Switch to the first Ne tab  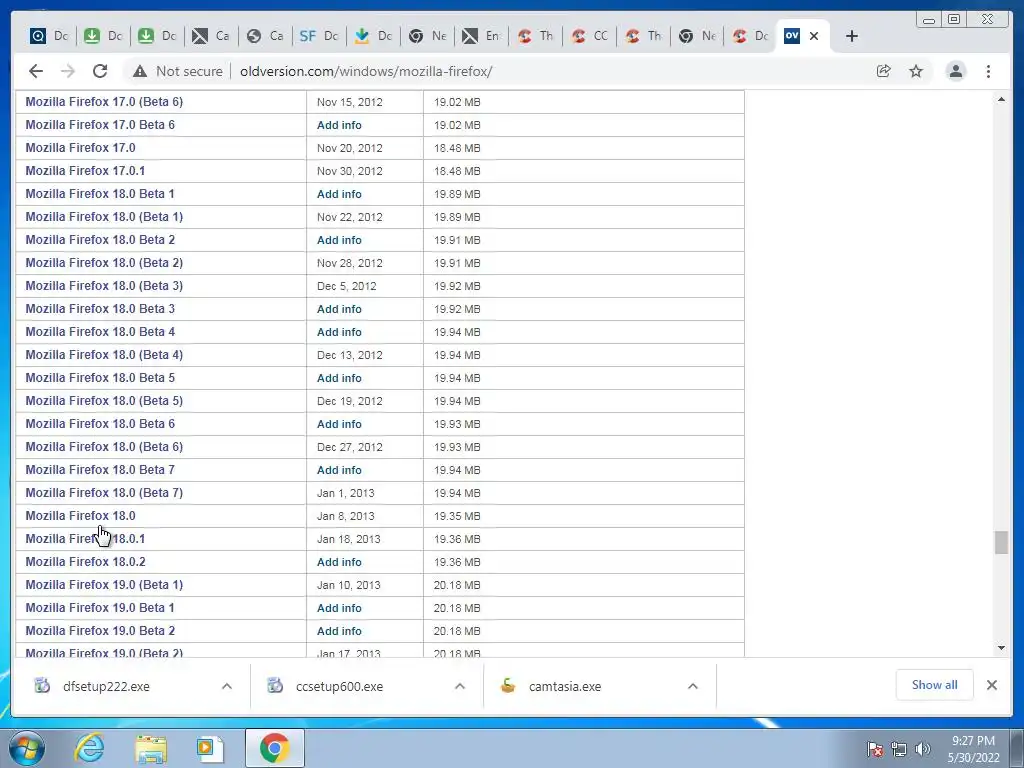pyautogui.click(x=428, y=36)
